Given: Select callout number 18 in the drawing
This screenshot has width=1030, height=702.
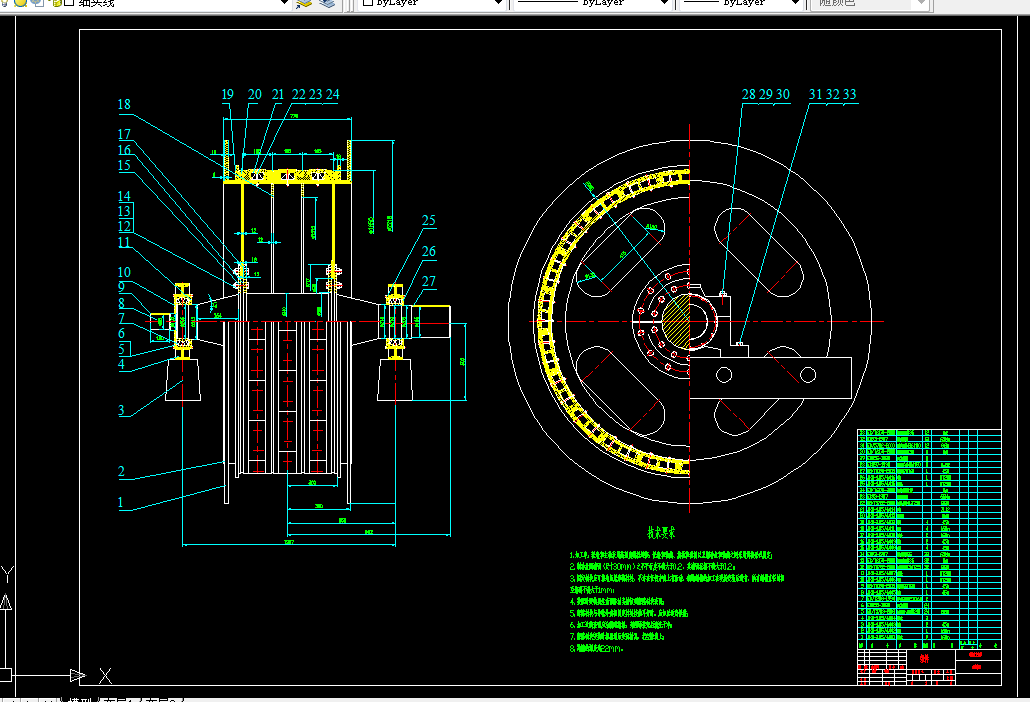Looking at the screenshot, I should (124, 104).
